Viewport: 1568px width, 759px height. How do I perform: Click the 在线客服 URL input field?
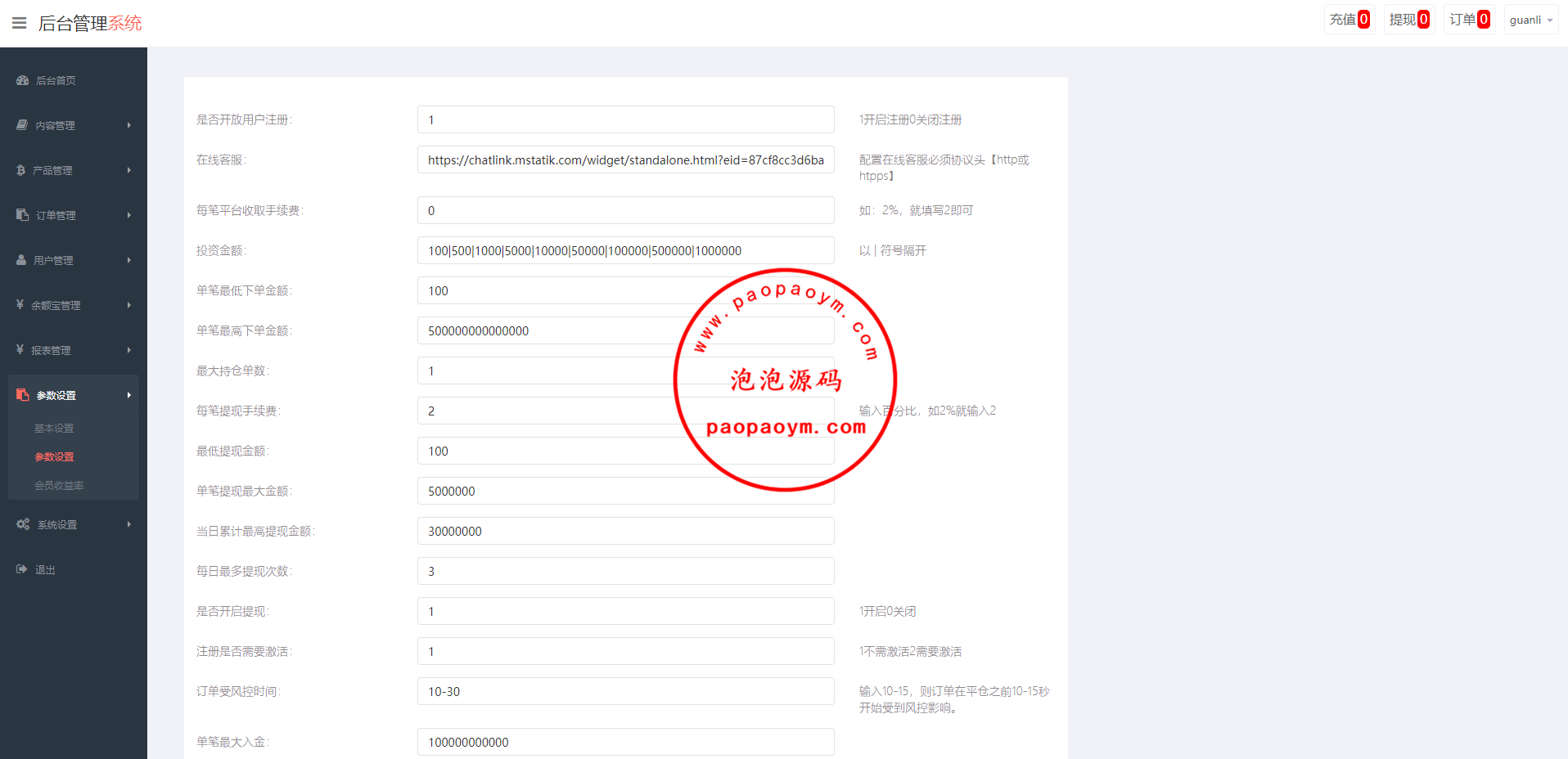(625, 160)
